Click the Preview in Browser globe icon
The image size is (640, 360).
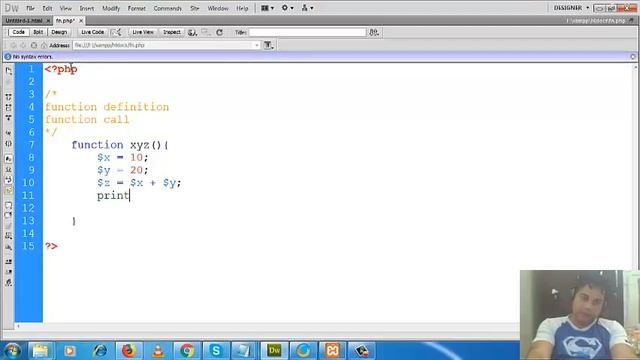click(x=192, y=32)
